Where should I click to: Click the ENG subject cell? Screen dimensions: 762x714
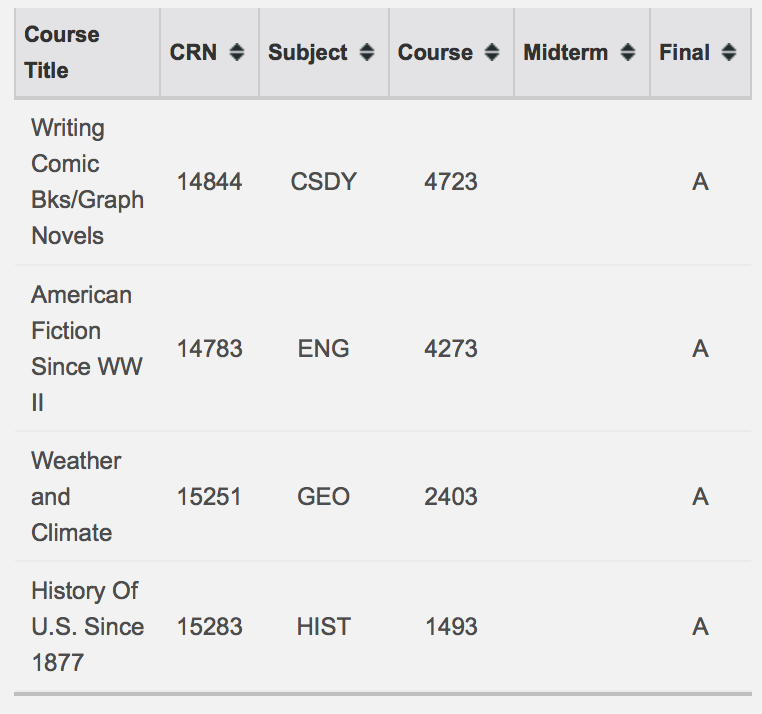323,348
